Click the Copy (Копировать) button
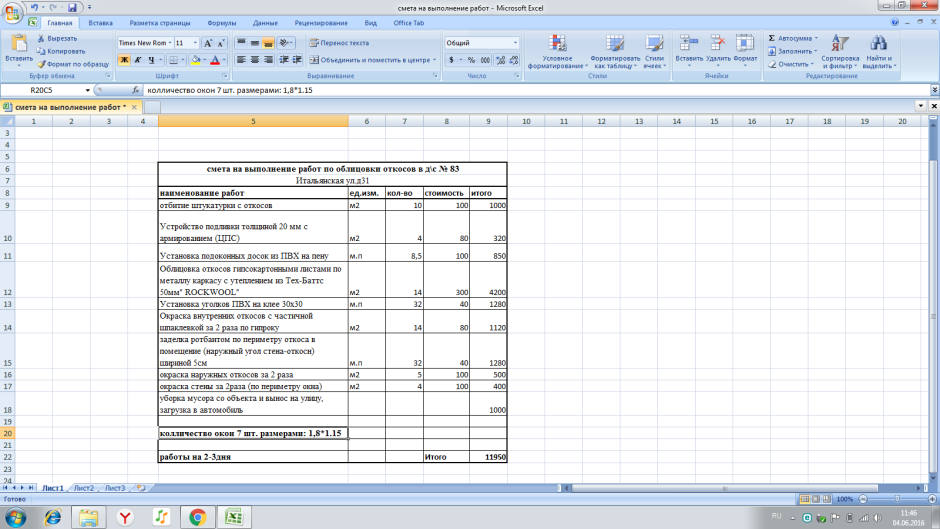 pyautogui.click(x=61, y=51)
